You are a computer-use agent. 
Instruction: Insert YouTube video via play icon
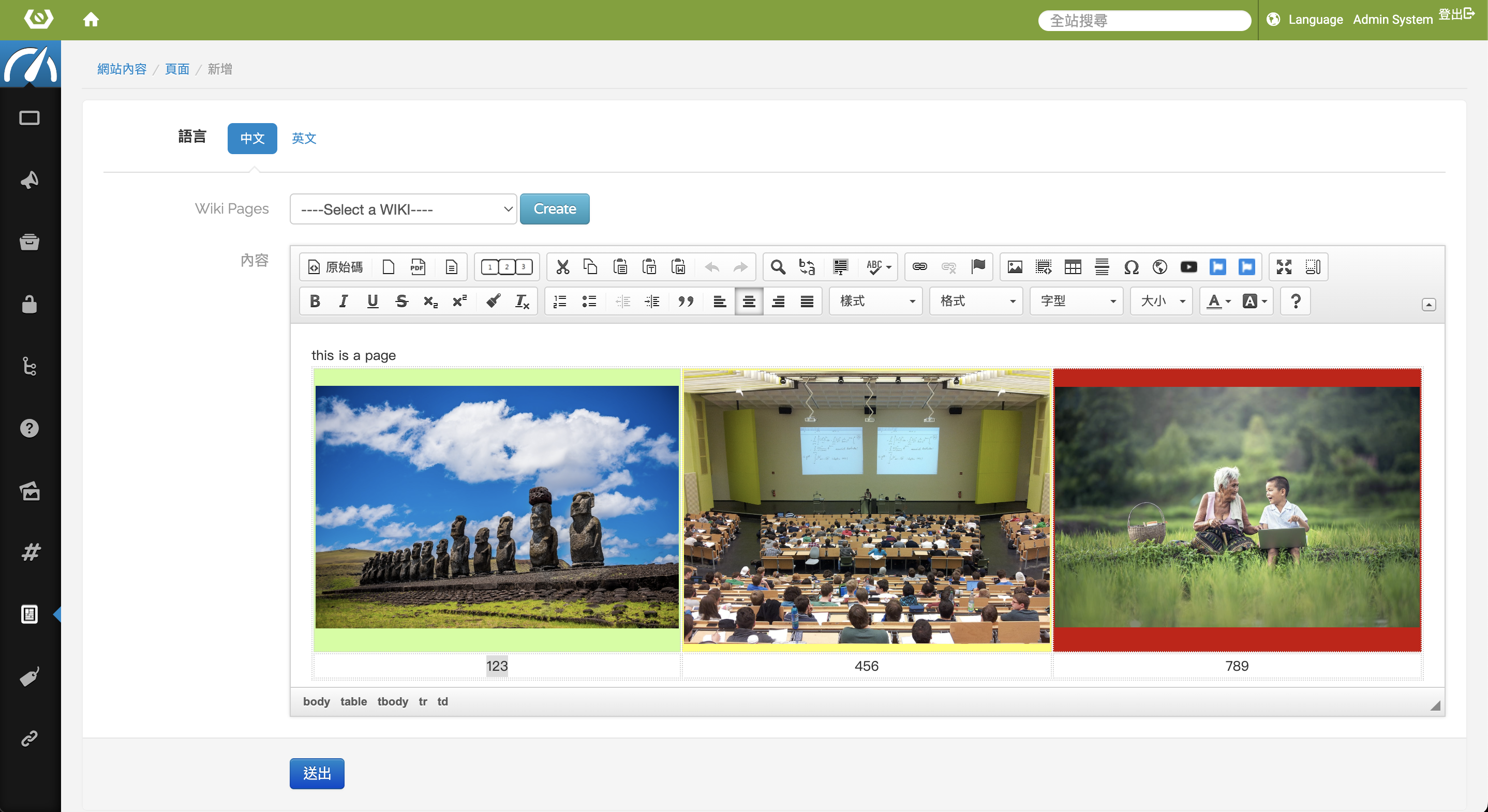click(1188, 267)
